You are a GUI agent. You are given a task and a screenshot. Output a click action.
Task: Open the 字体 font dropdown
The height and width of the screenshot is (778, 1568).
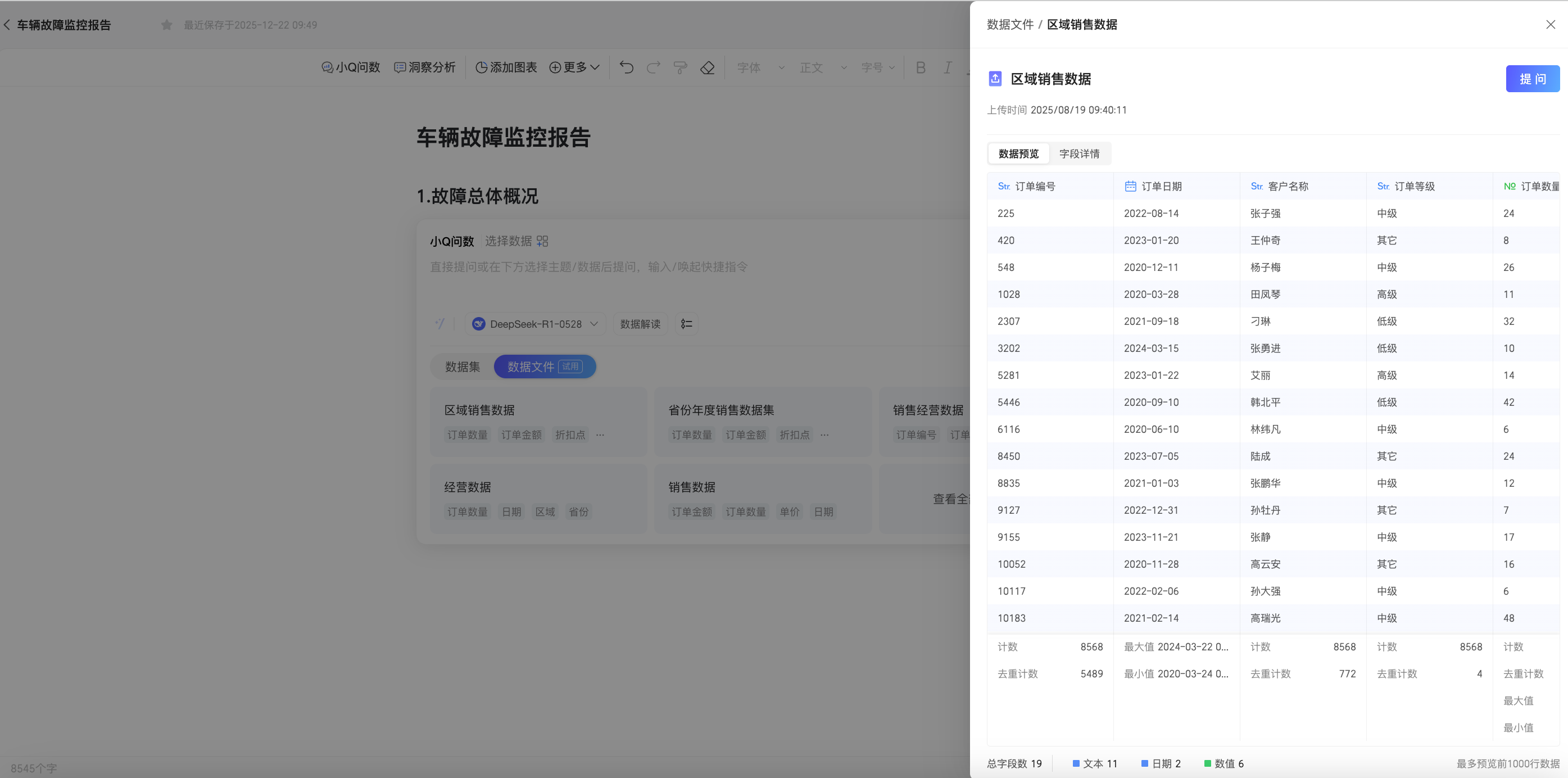pyautogui.click(x=760, y=67)
